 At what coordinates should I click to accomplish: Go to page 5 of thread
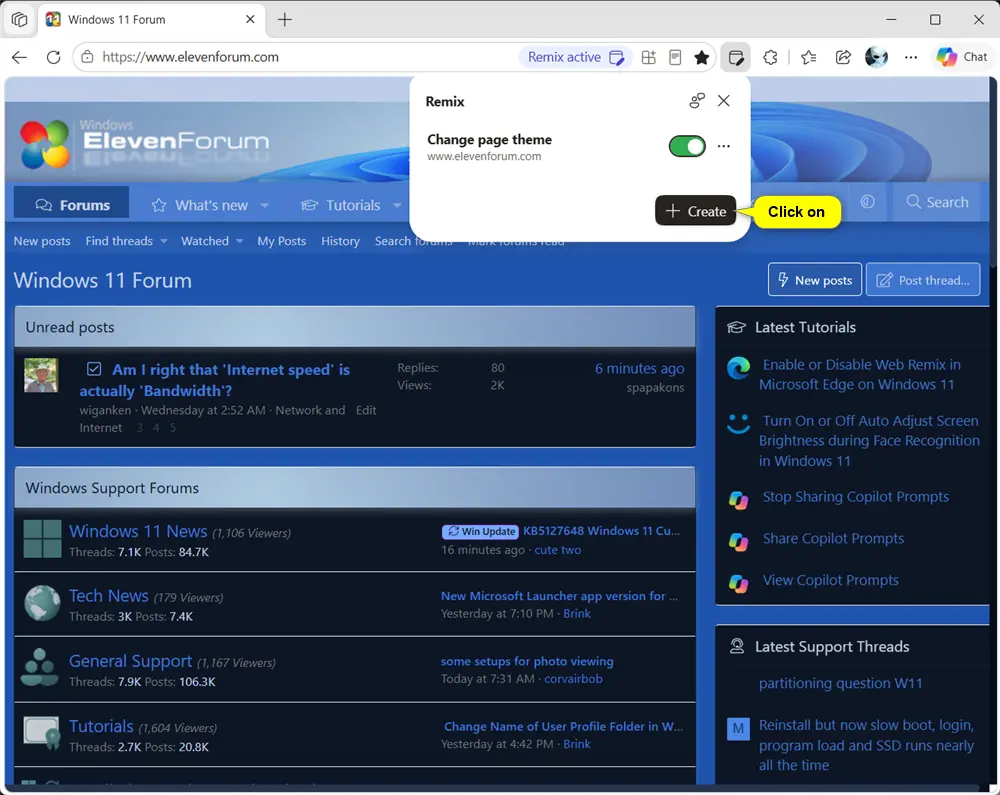(x=173, y=428)
